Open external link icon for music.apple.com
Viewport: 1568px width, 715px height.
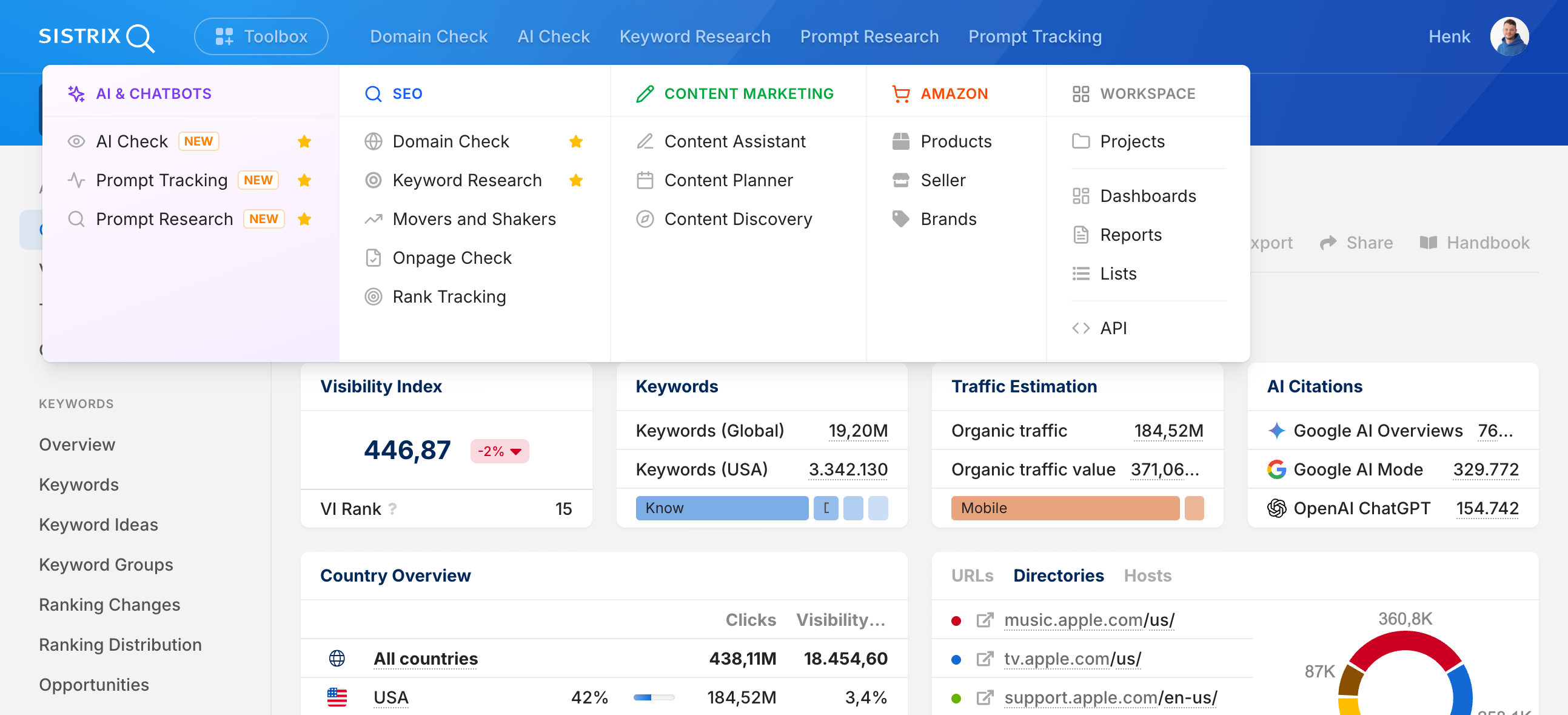(985, 620)
